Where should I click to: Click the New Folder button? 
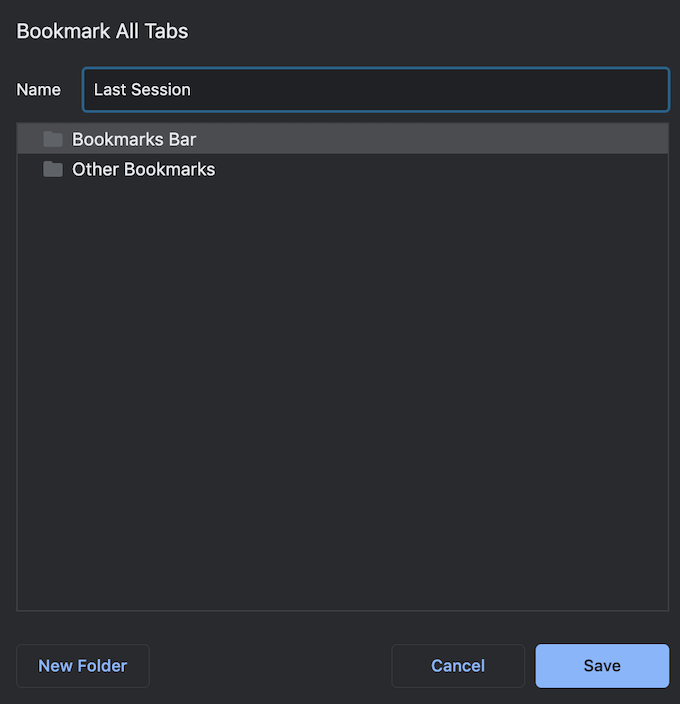click(x=83, y=666)
